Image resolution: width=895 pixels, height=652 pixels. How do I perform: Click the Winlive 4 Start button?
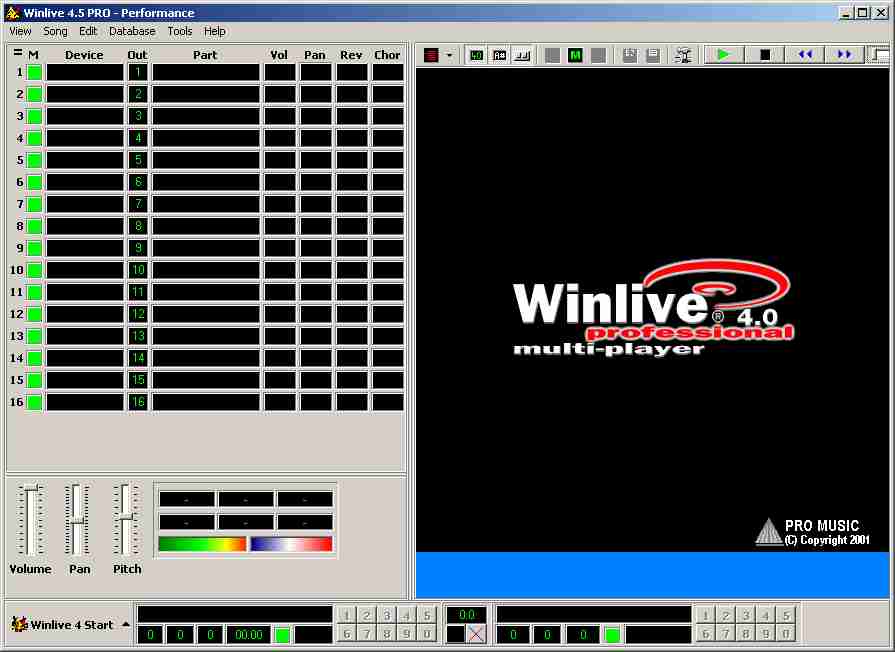point(68,625)
